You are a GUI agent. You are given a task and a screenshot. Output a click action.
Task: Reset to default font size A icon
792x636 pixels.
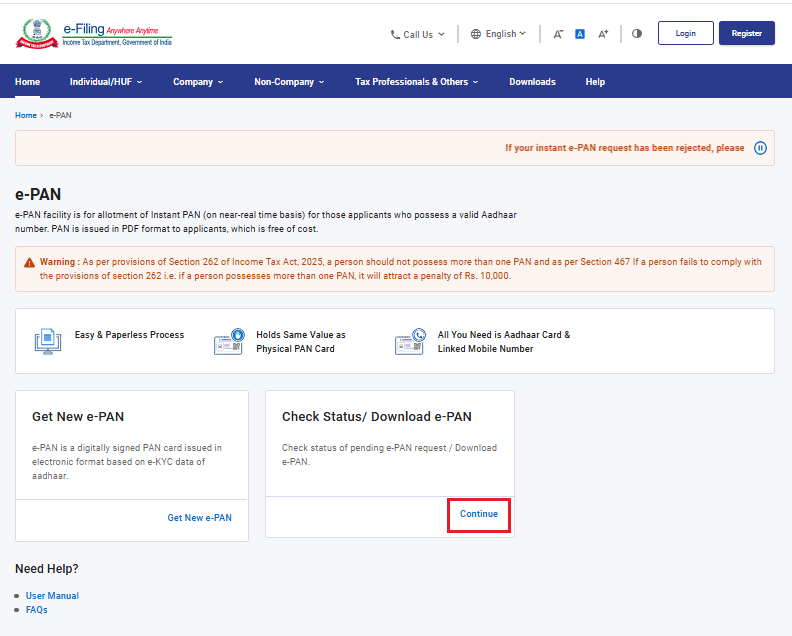pyautogui.click(x=580, y=34)
